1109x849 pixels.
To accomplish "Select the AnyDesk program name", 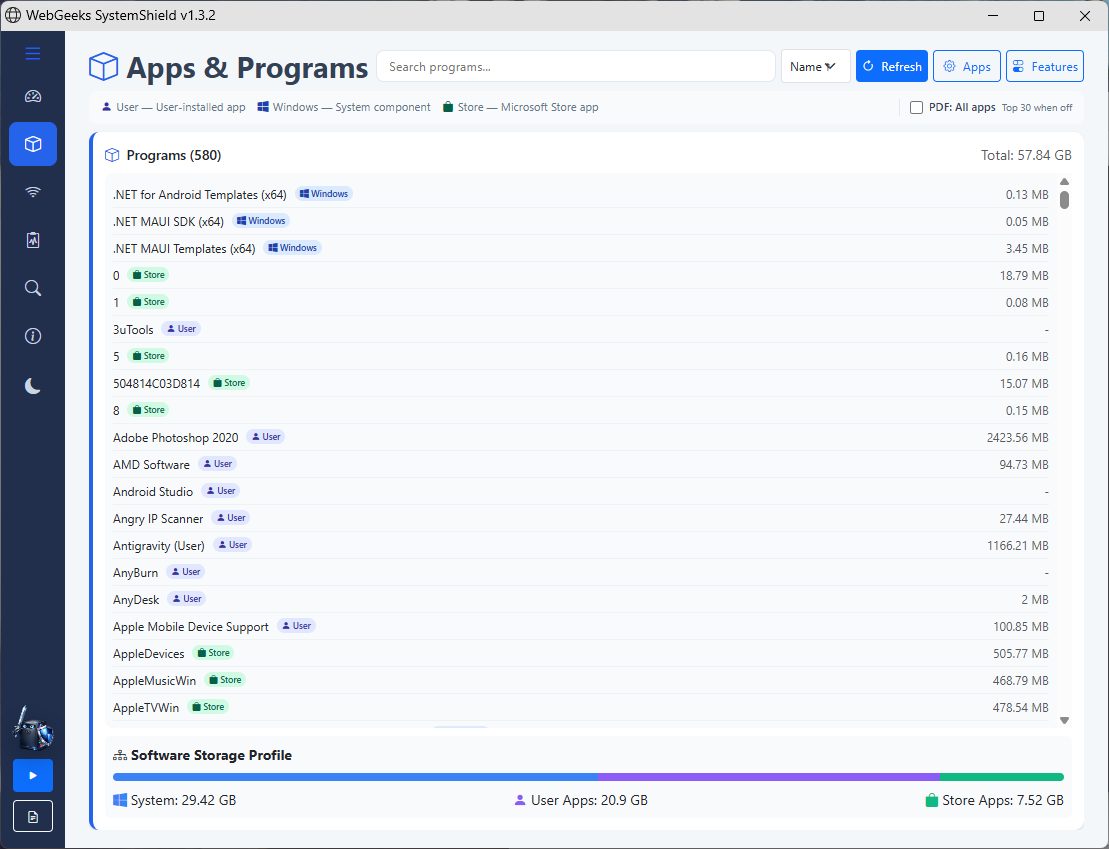I will [x=136, y=600].
